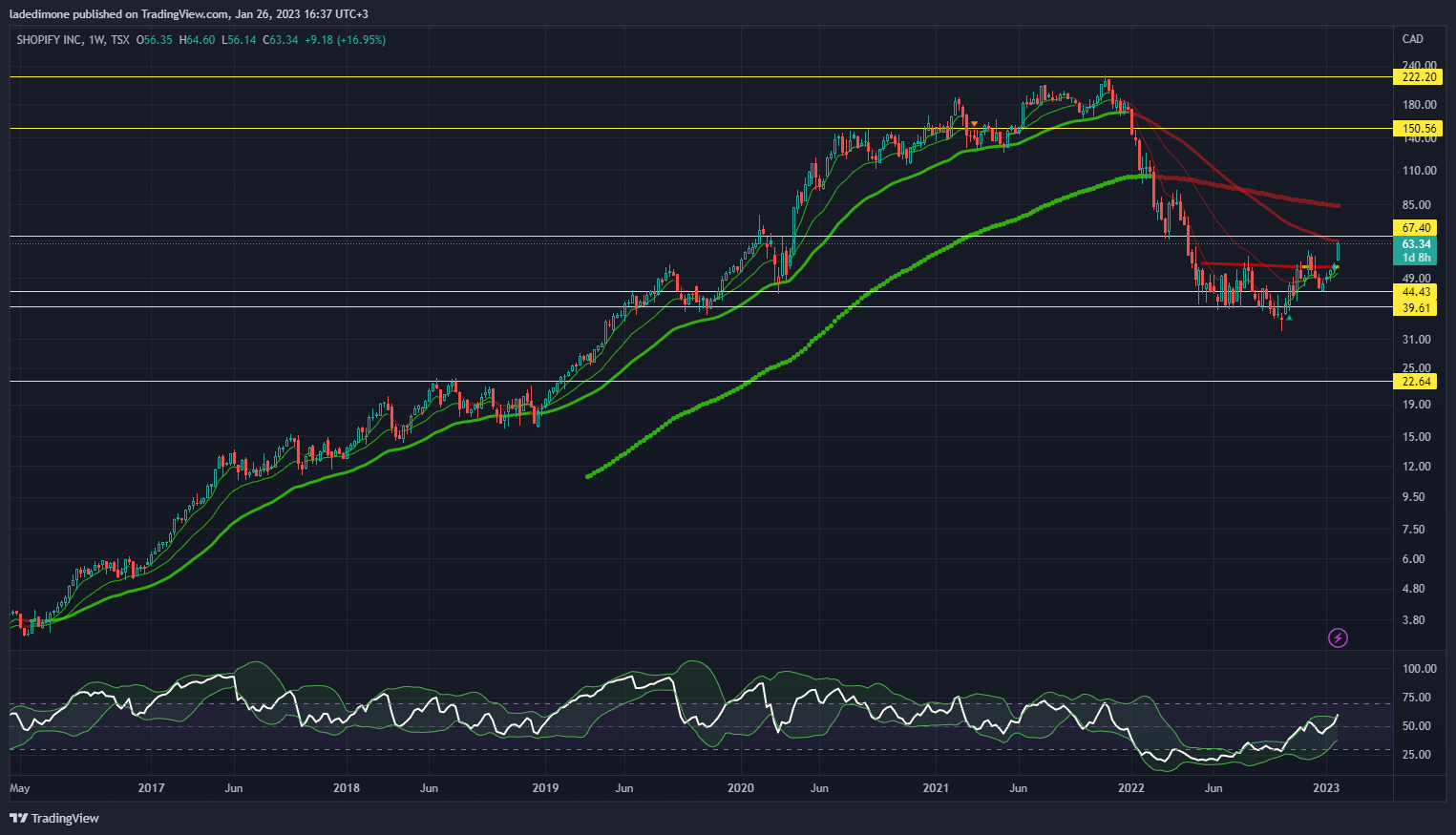Open the TradingView logo at bottom left
Image resolution: width=1456 pixels, height=835 pixels.
tap(54, 818)
